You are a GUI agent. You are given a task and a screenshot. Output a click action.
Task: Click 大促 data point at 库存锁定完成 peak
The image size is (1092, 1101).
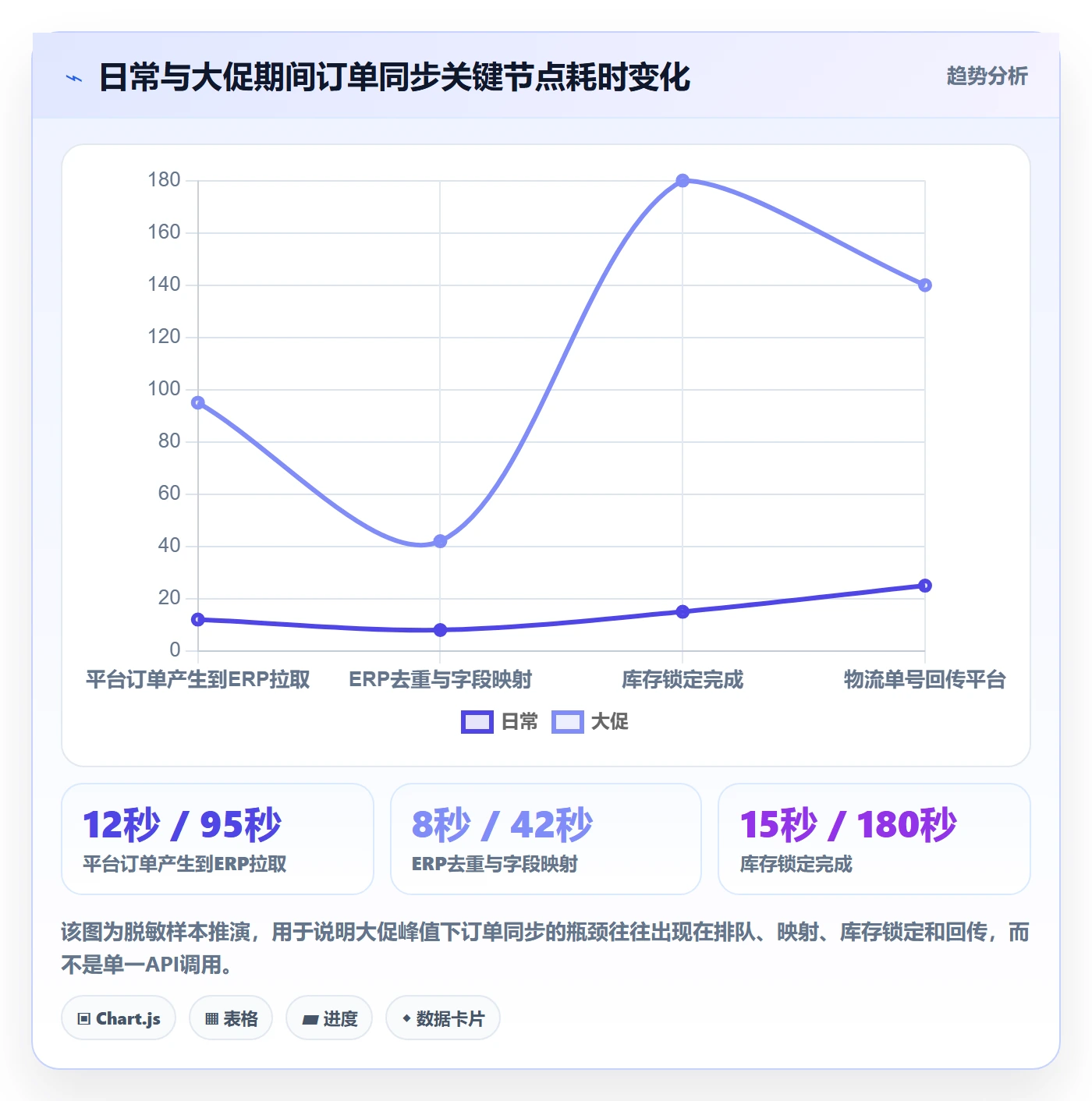[x=682, y=181]
